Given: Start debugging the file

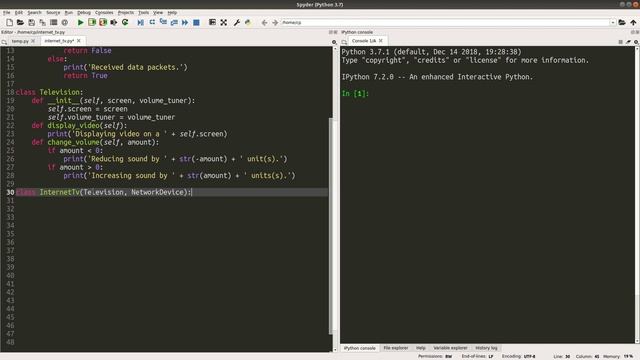Looking at the screenshot, I should [x=140, y=22].
